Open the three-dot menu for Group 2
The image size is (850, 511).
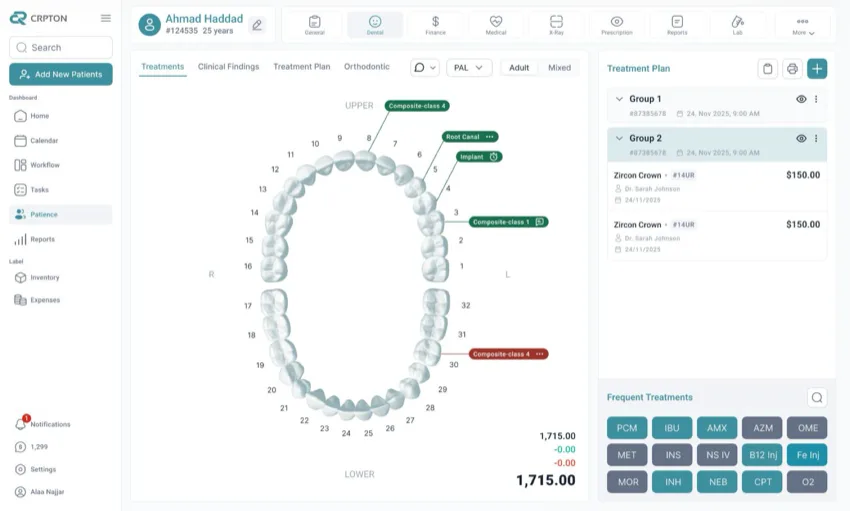click(816, 139)
